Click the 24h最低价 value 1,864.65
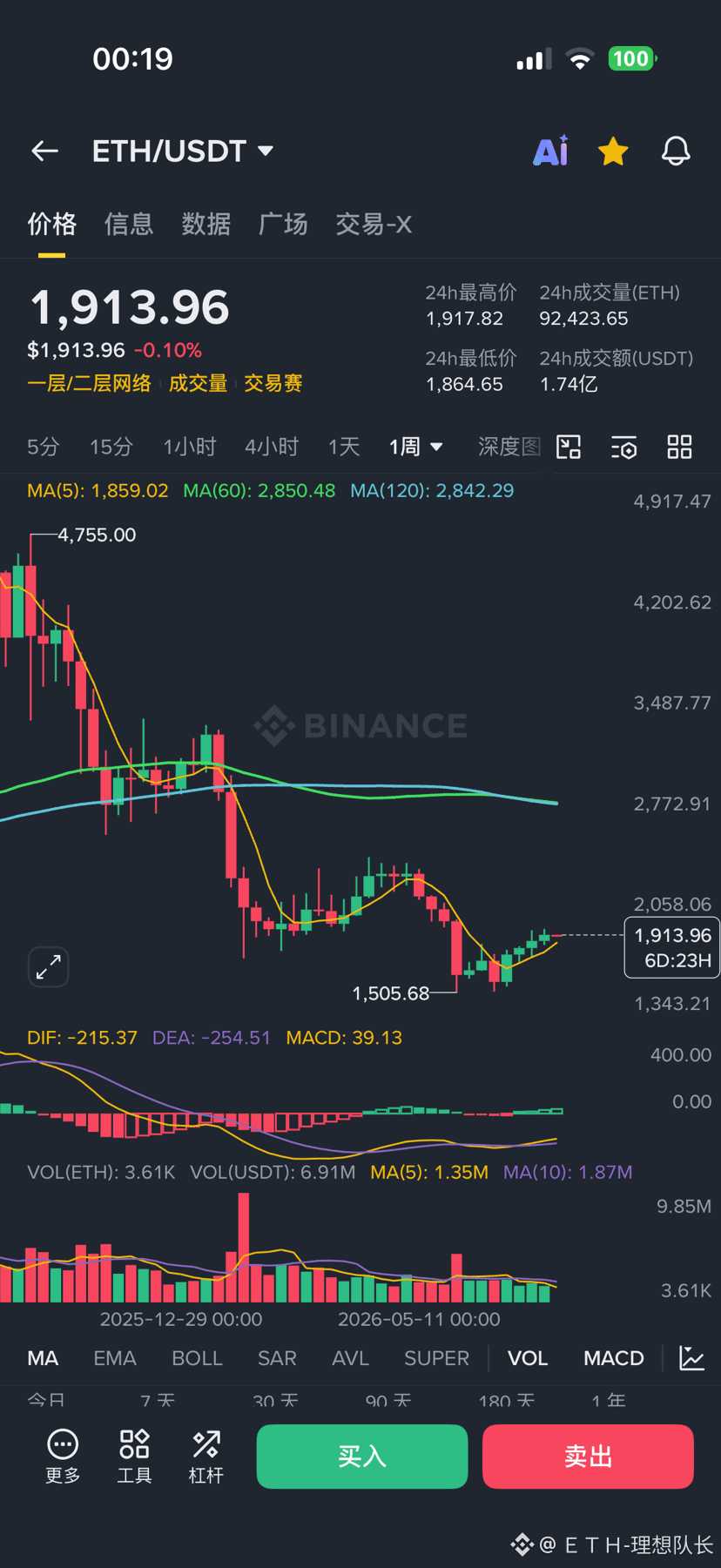Screen dimensions: 721x1568 pyautogui.click(x=464, y=384)
